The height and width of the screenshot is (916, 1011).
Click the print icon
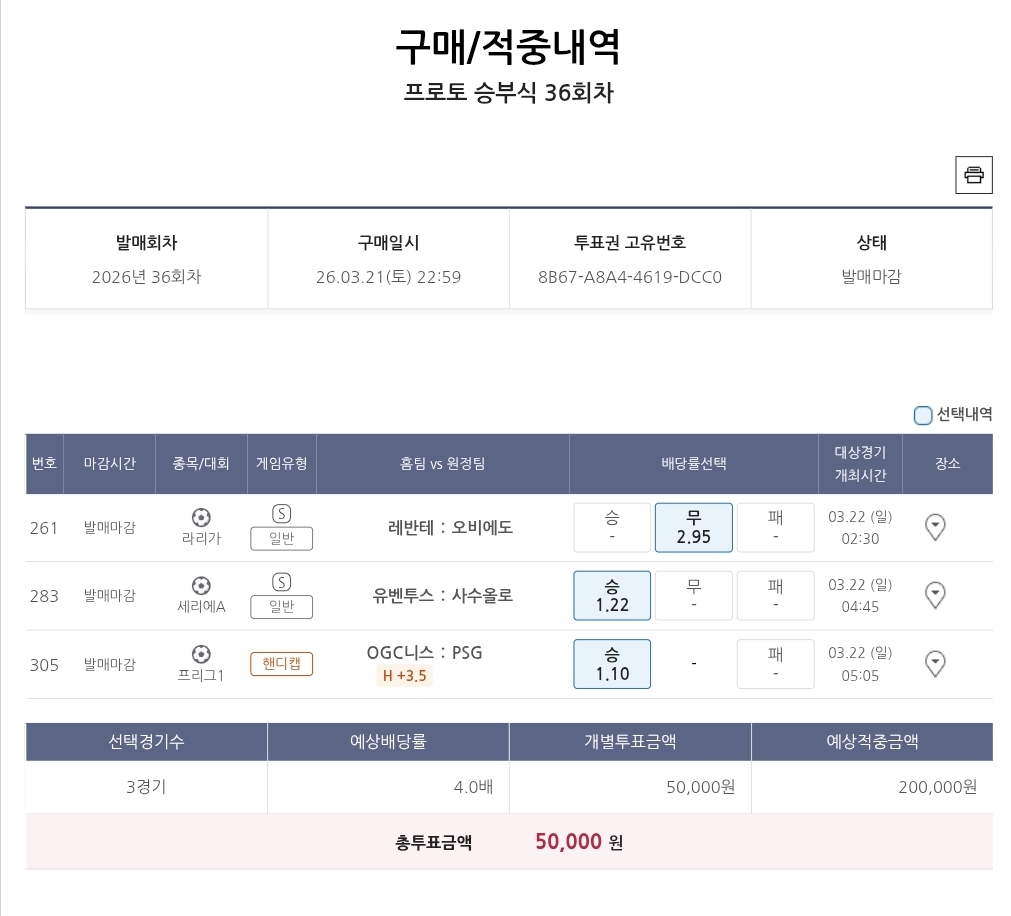tap(973, 175)
